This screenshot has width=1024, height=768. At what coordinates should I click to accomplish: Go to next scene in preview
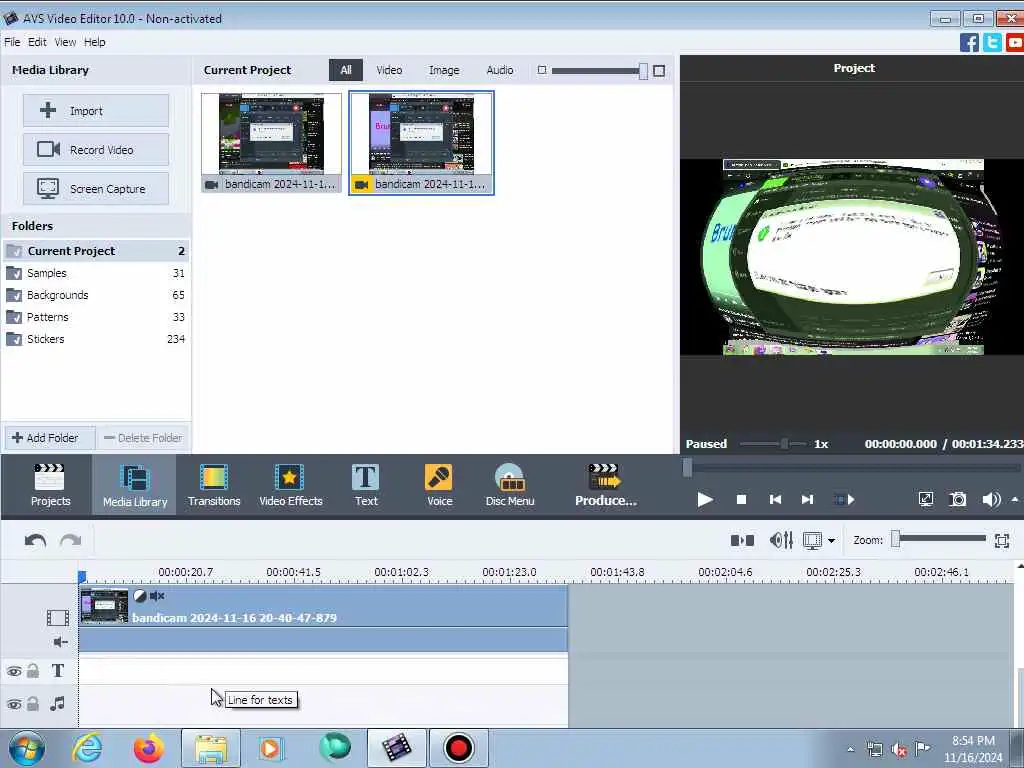(844, 500)
